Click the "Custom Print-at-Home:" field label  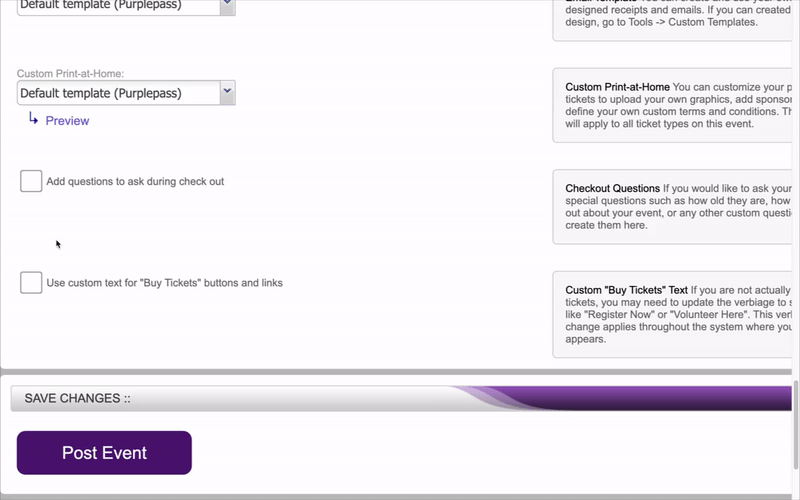tap(70, 74)
